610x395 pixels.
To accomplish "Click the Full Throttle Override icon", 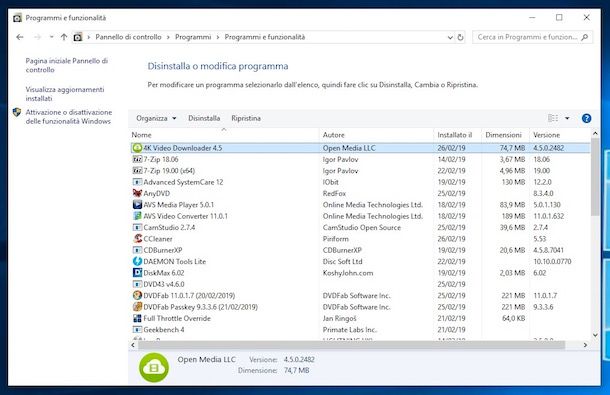I will click(x=137, y=318).
